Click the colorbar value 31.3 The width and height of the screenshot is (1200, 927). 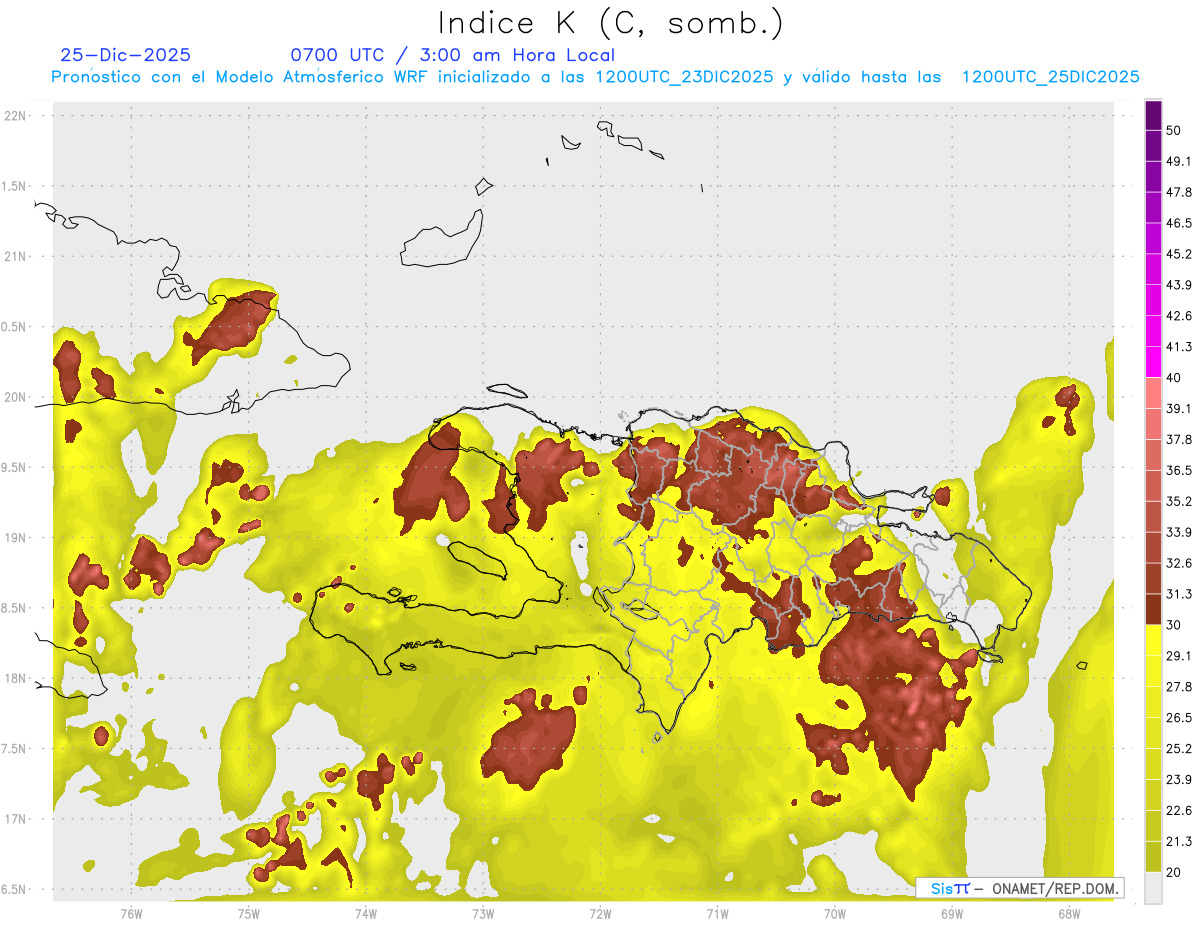click(x=1178, y=594)
